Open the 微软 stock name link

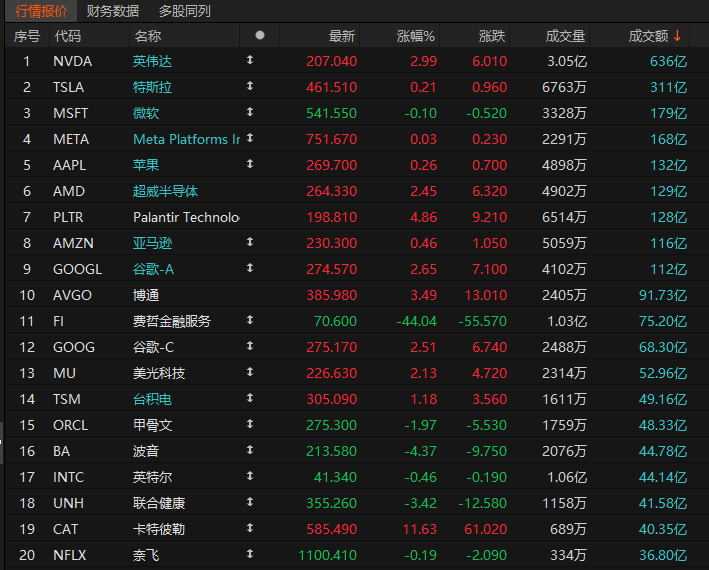146,113
